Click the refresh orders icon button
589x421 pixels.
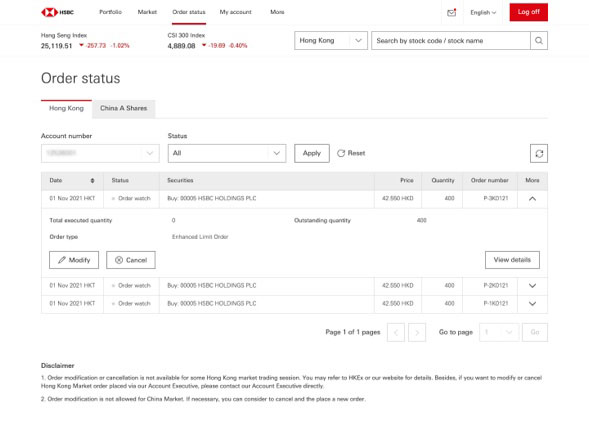pos(539,153)
